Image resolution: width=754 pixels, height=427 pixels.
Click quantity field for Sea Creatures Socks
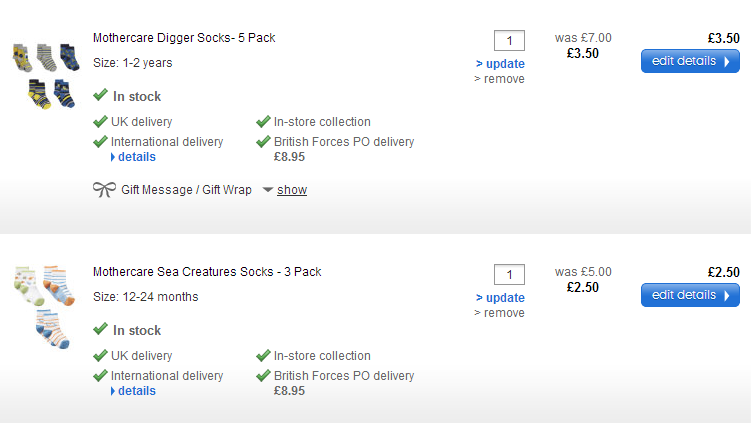point(509,275)
